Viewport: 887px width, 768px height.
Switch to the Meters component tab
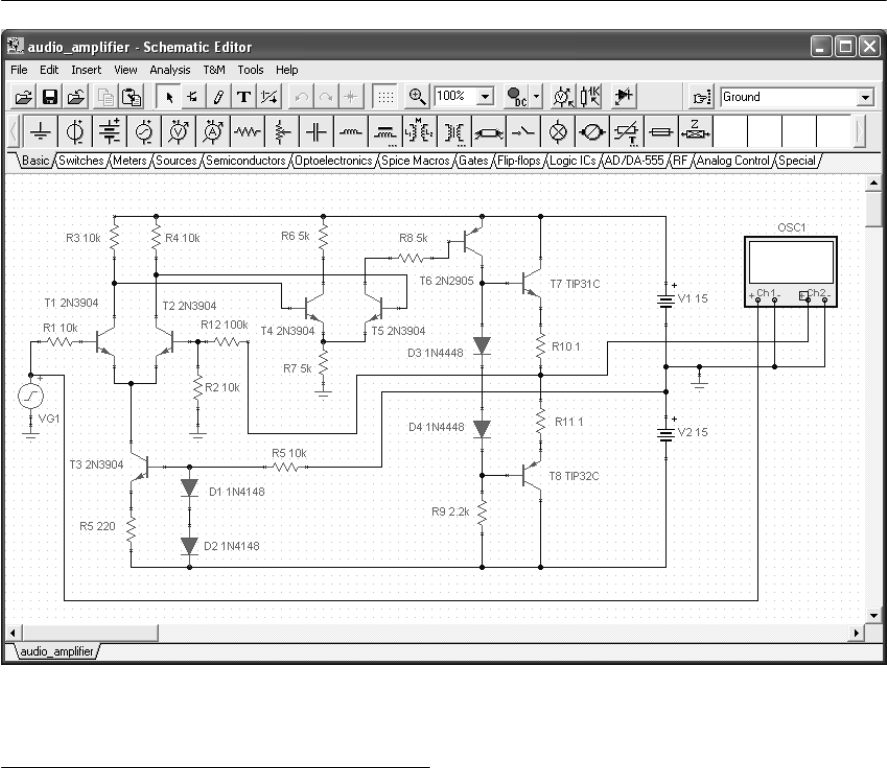coord(130,161)
